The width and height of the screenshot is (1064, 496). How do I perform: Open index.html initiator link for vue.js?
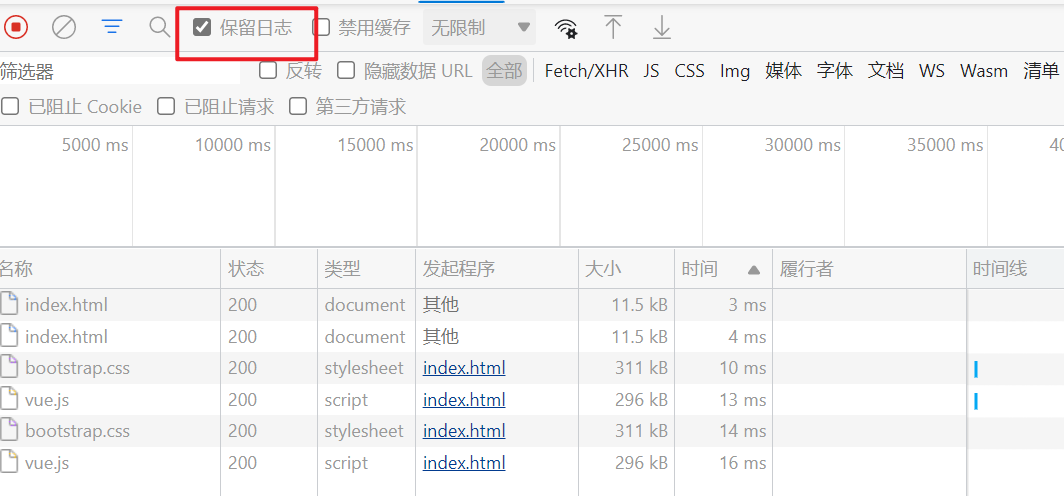[464, 400]
